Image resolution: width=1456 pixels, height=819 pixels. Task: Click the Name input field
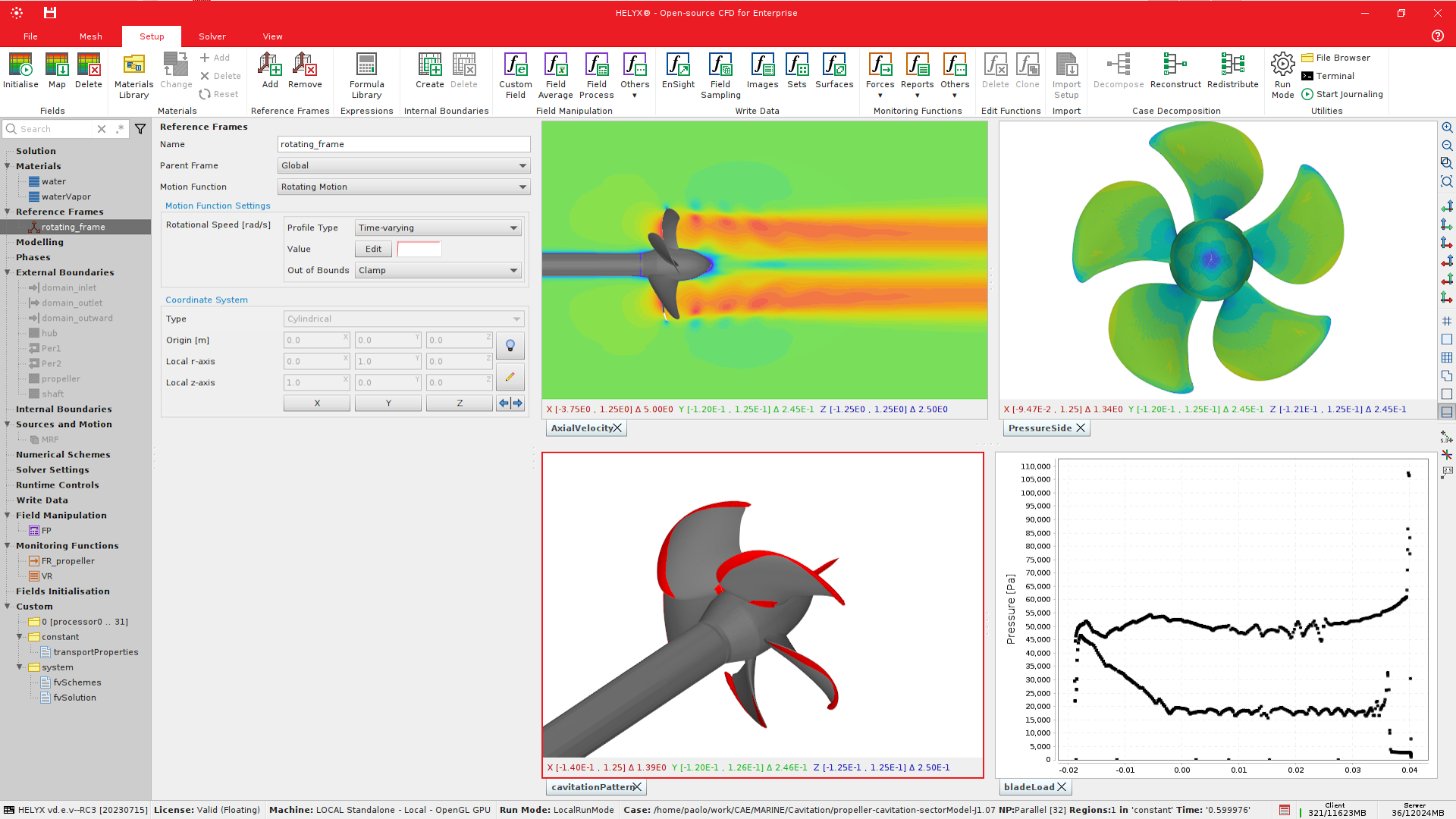[x=404, y=144]
